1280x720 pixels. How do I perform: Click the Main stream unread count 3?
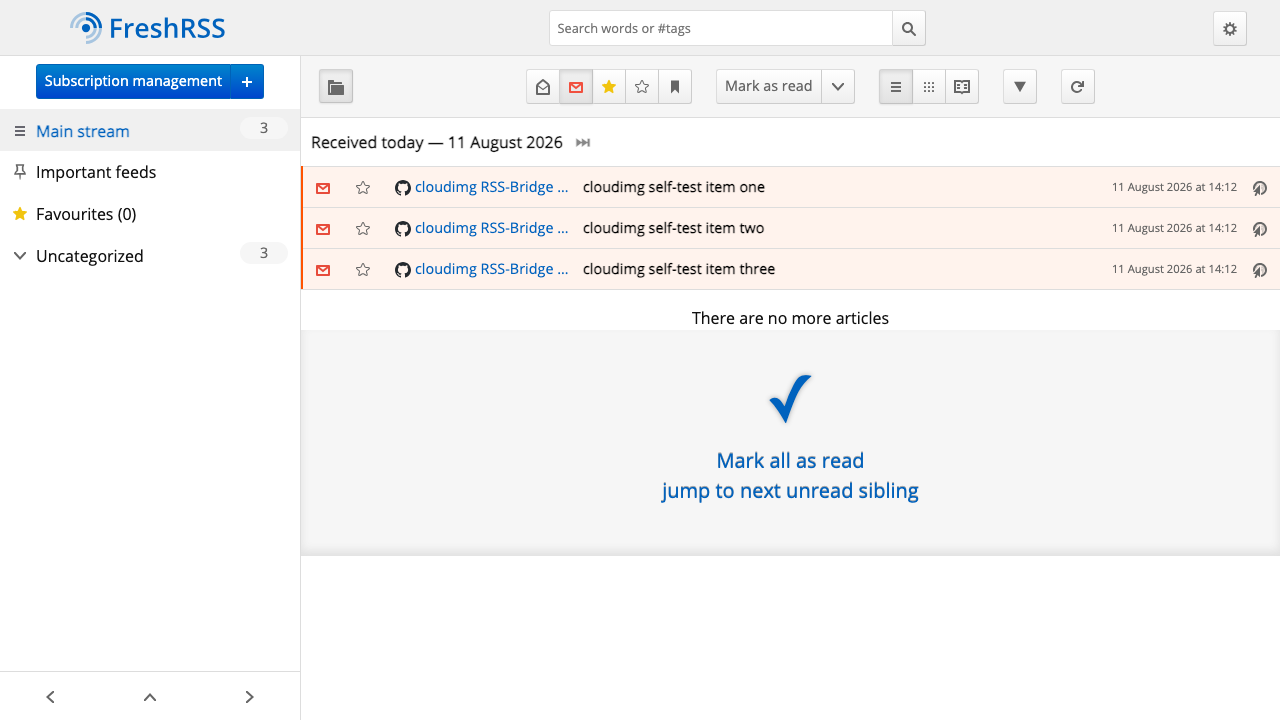tap(264, 128)
